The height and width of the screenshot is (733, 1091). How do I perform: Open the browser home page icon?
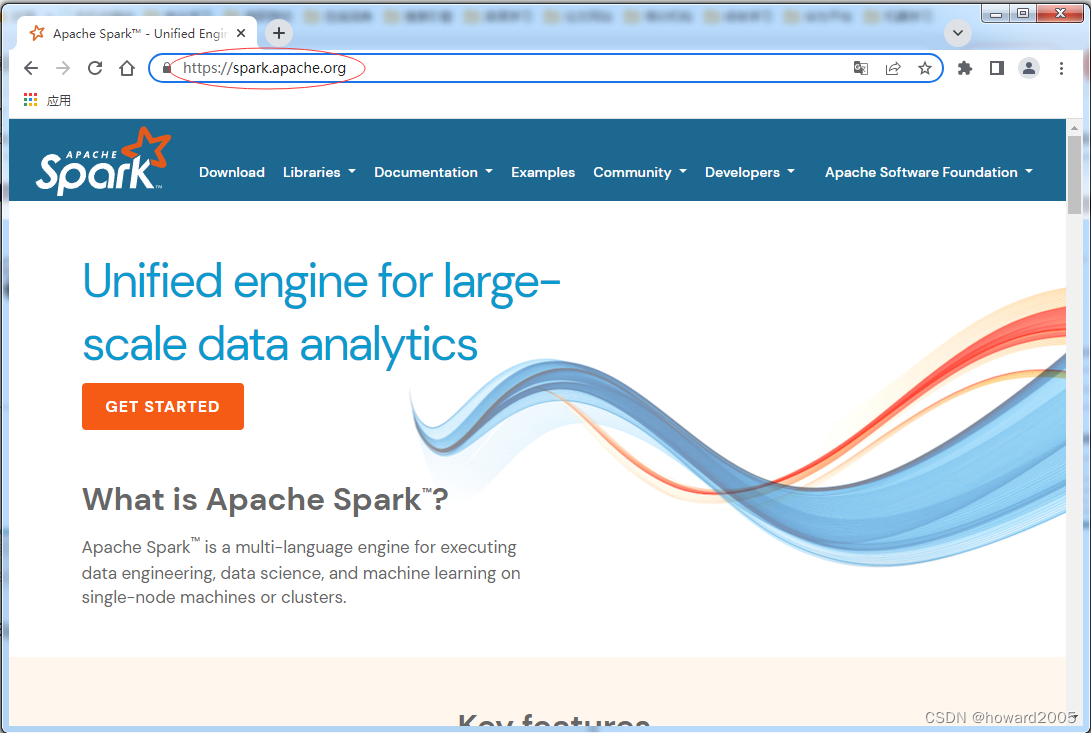tap(127, 68)
